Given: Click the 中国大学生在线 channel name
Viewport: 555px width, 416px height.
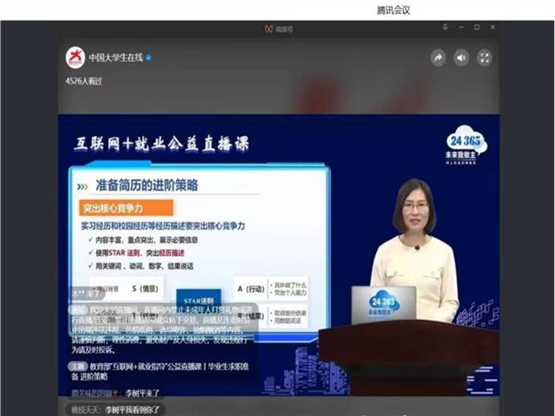Looking at the screenshot, I should click(x=116, y=57).
